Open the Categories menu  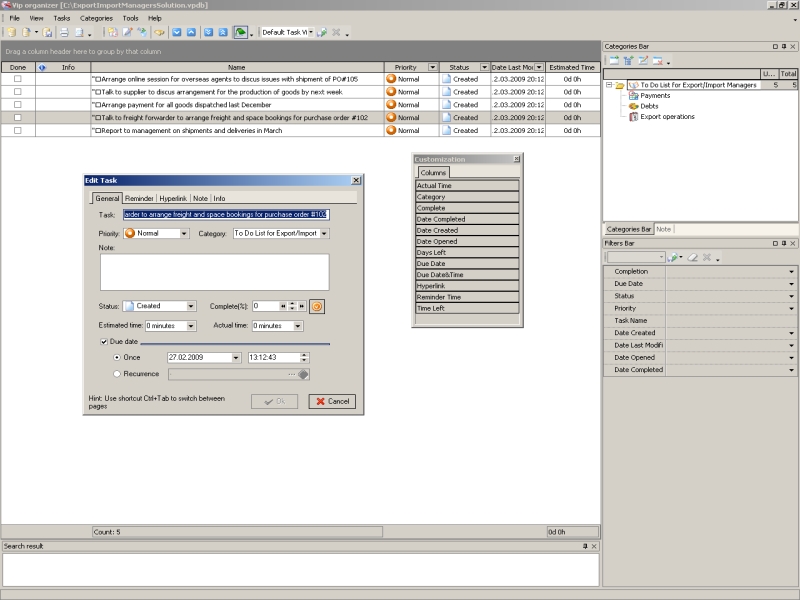tap(96, 18)
